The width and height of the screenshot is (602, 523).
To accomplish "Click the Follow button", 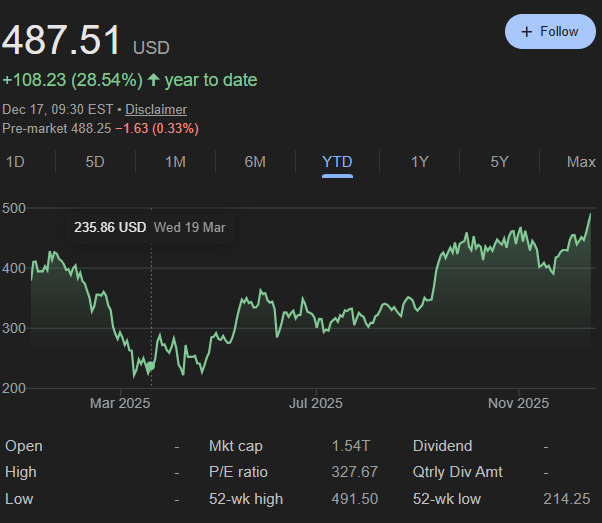I will (550, 32).
